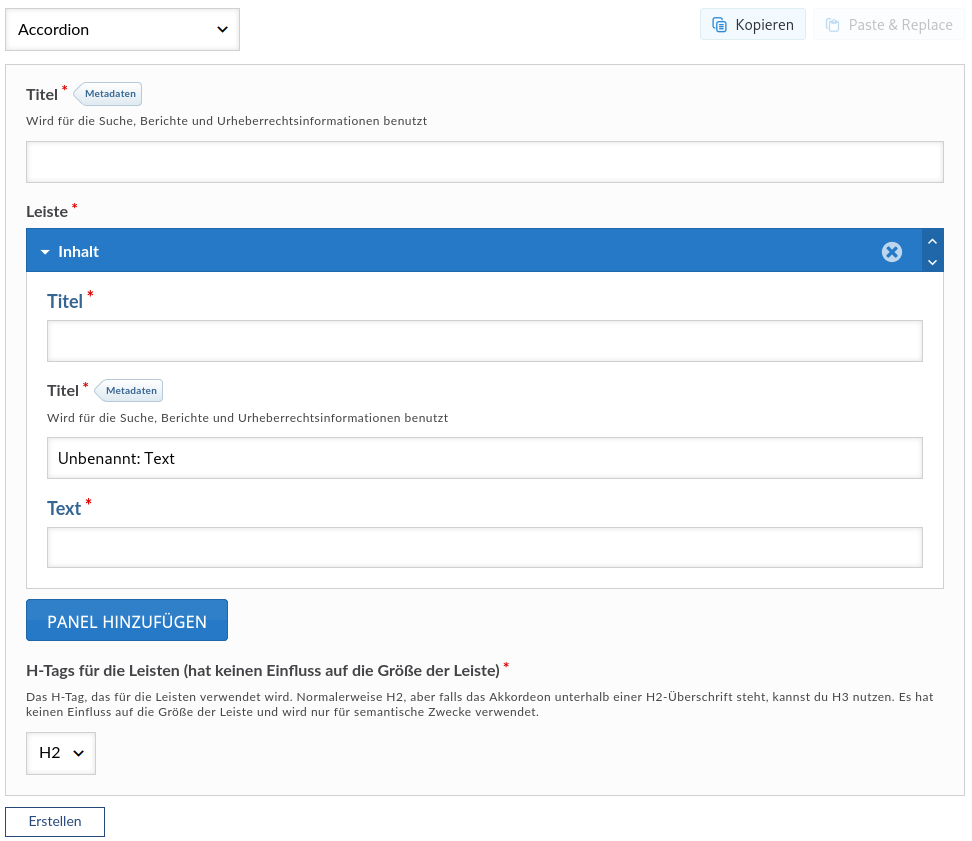Open Metadaten tag inside the Inhalt panel
The height and width of the screenshot is (841, 972).
(x=131, y=390)
